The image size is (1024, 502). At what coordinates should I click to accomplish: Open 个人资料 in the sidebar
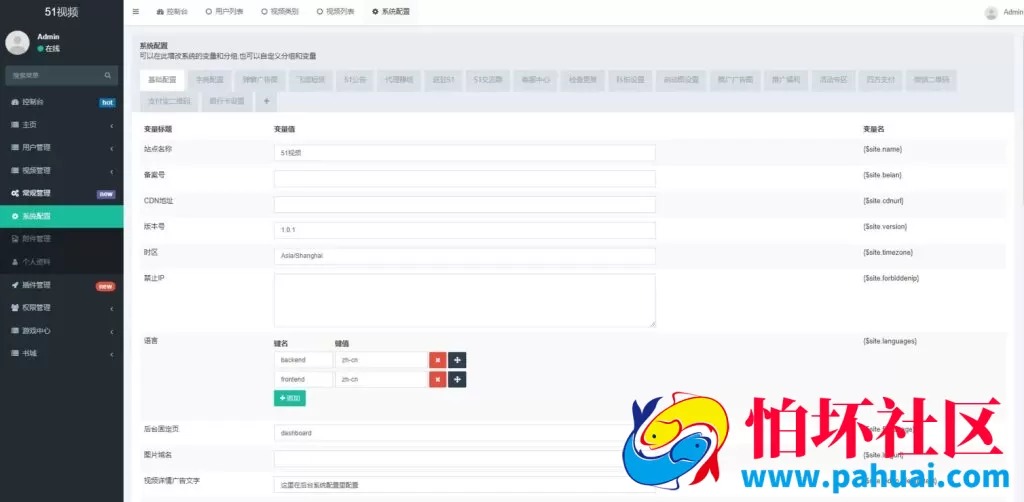(61, 262)
